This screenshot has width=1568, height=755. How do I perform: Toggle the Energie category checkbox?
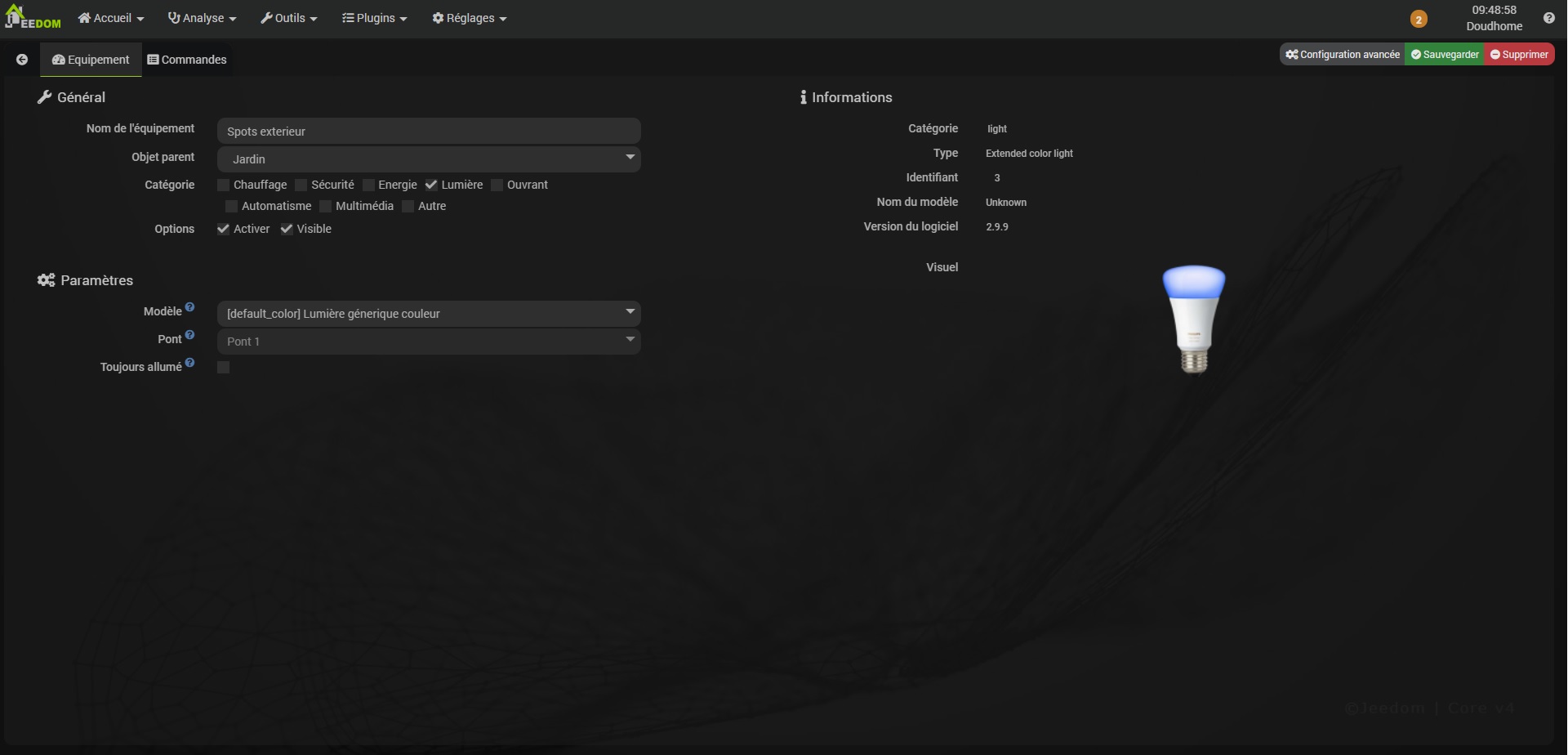368,185
